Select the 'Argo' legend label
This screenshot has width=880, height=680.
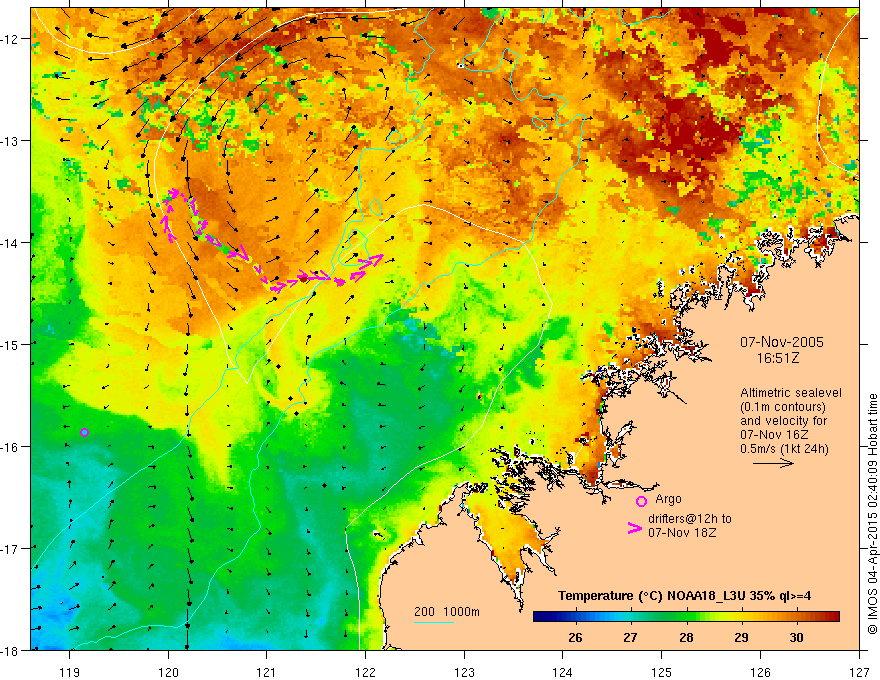(668, 499)
